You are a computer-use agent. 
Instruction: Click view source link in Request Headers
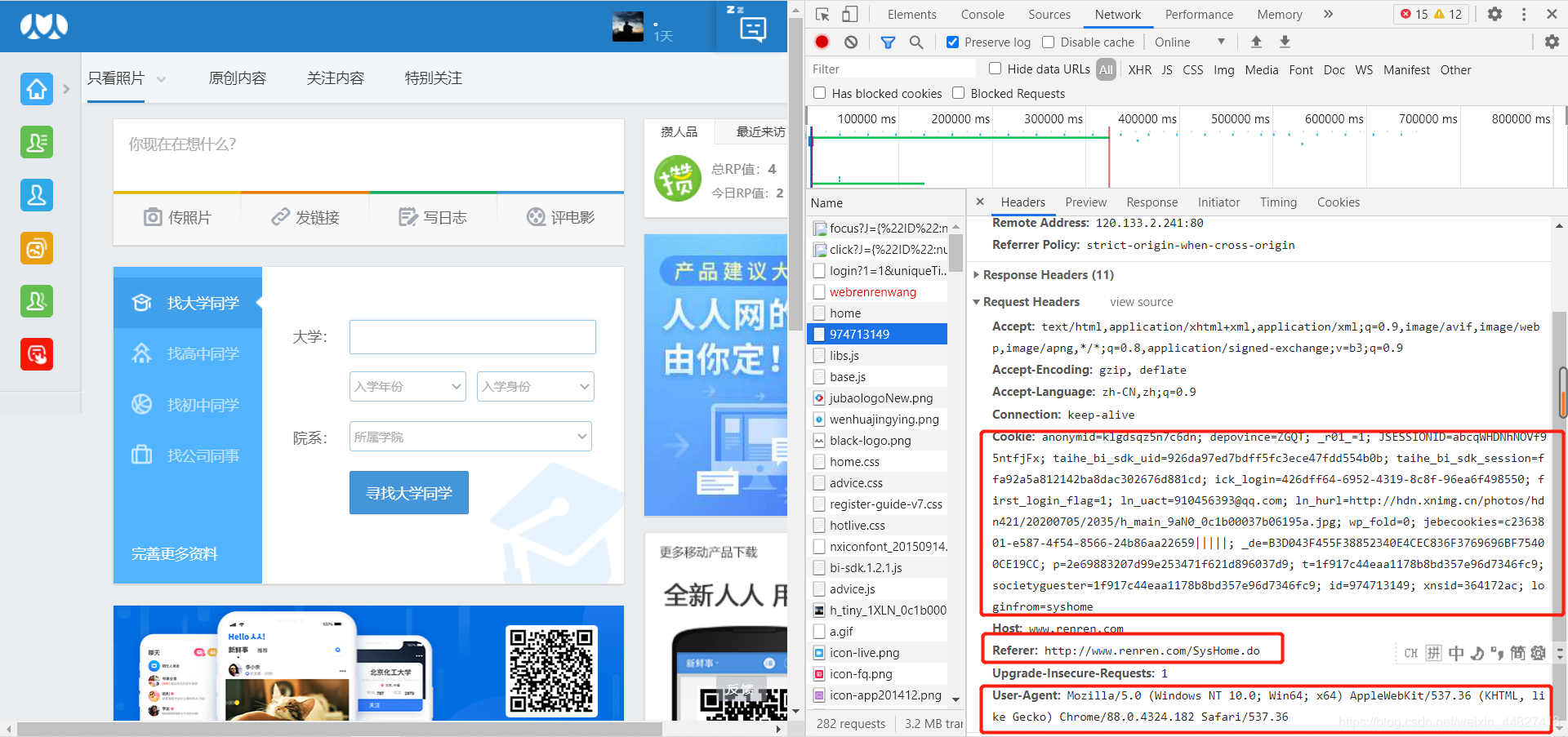[1141, 302]
